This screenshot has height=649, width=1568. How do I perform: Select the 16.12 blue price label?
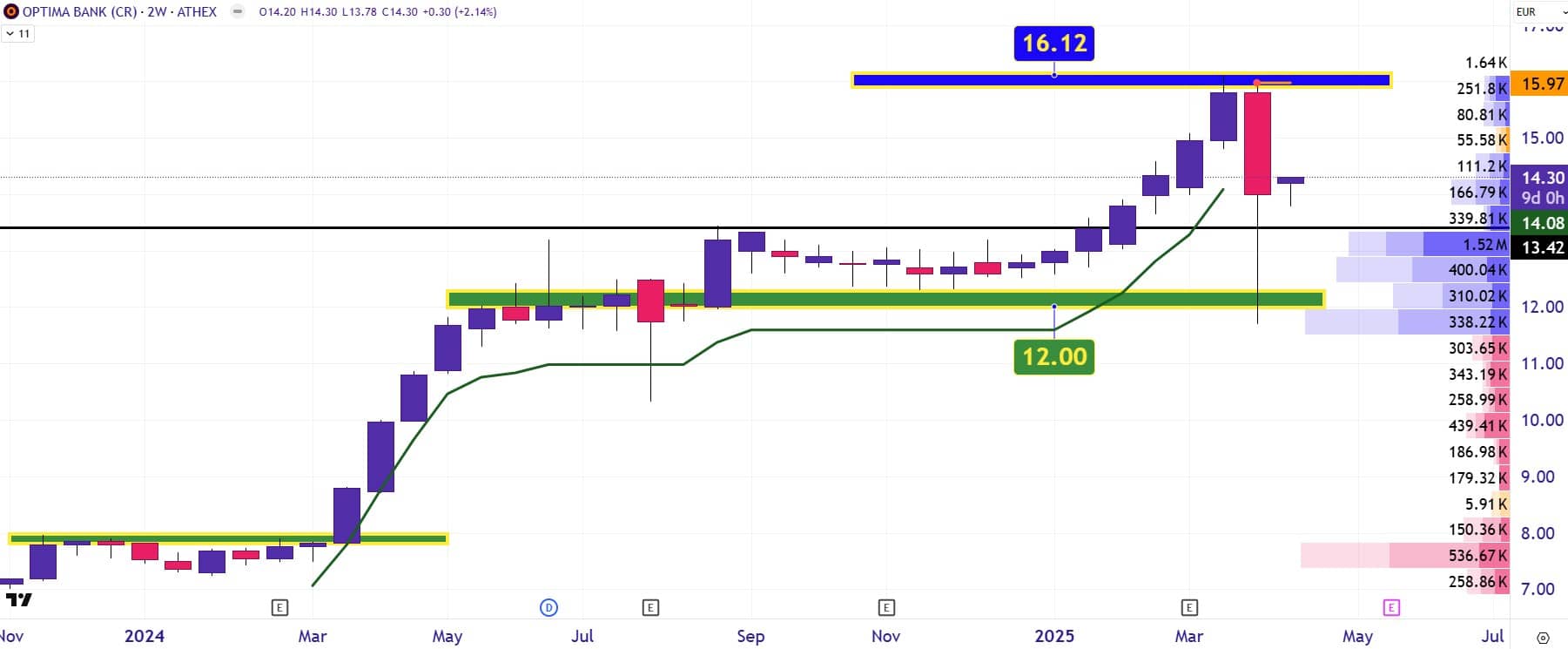point(1053,43)
